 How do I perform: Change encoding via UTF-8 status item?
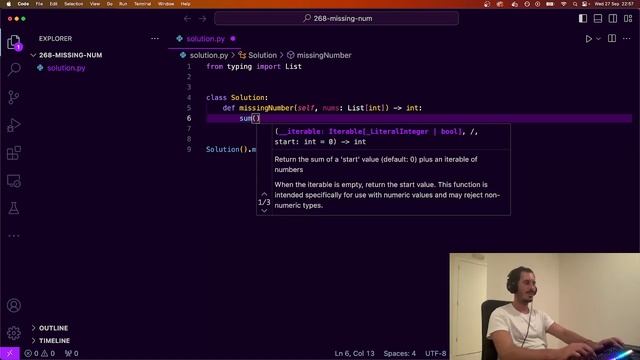(x=436, y=353)
